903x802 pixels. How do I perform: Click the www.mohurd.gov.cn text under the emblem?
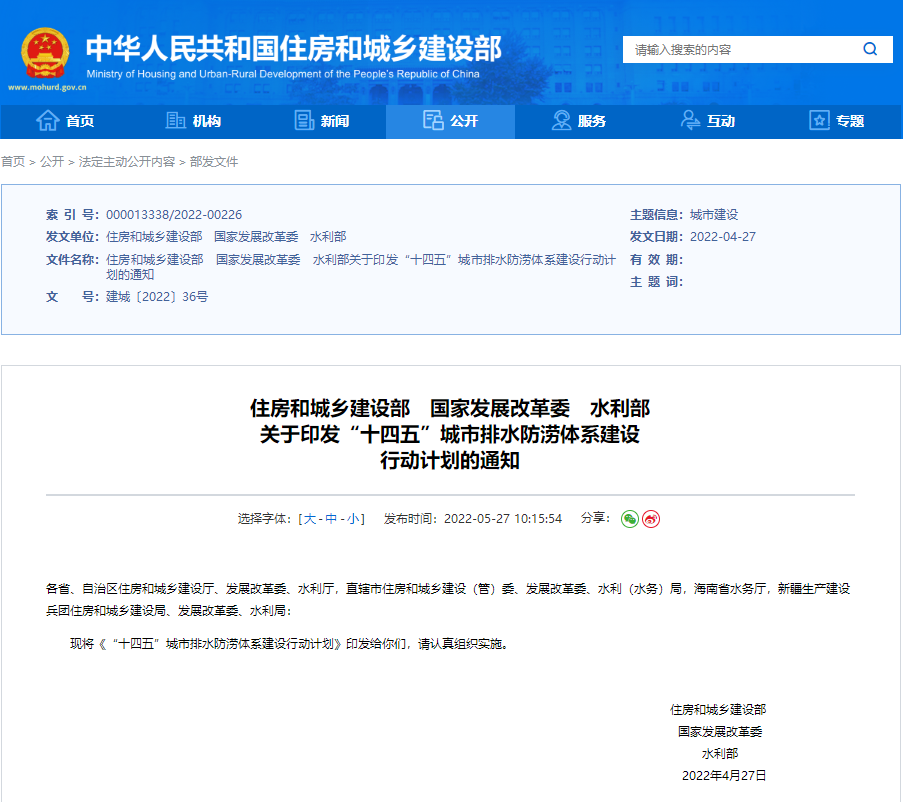point(47,88)
